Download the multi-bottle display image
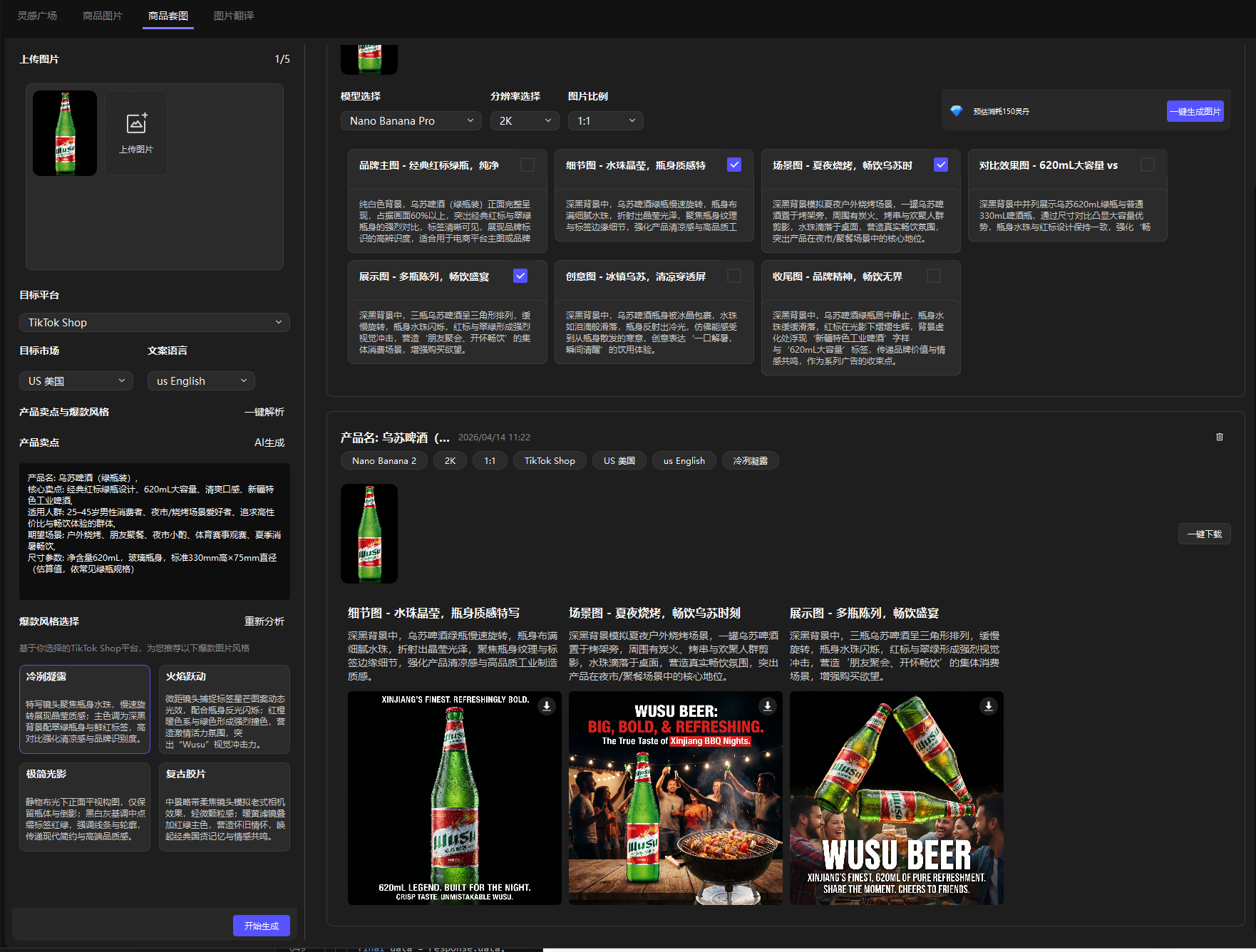This screenshot has width=1256, height=952. pos(989,706)
